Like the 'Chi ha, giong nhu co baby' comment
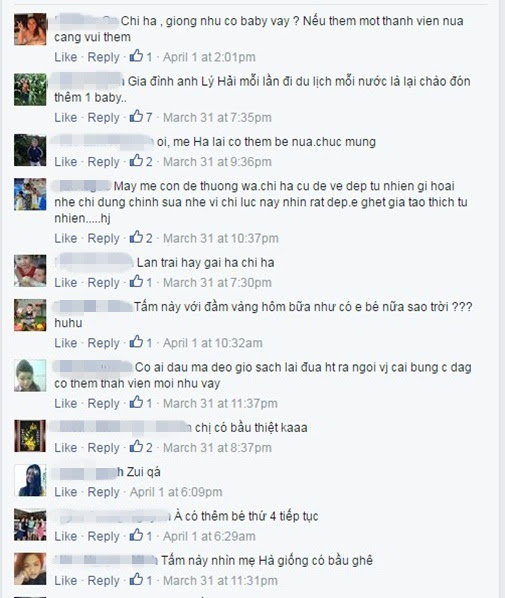The width and height of the screenshot is (505, 598). pyautogui.click(x=66, y=57)
